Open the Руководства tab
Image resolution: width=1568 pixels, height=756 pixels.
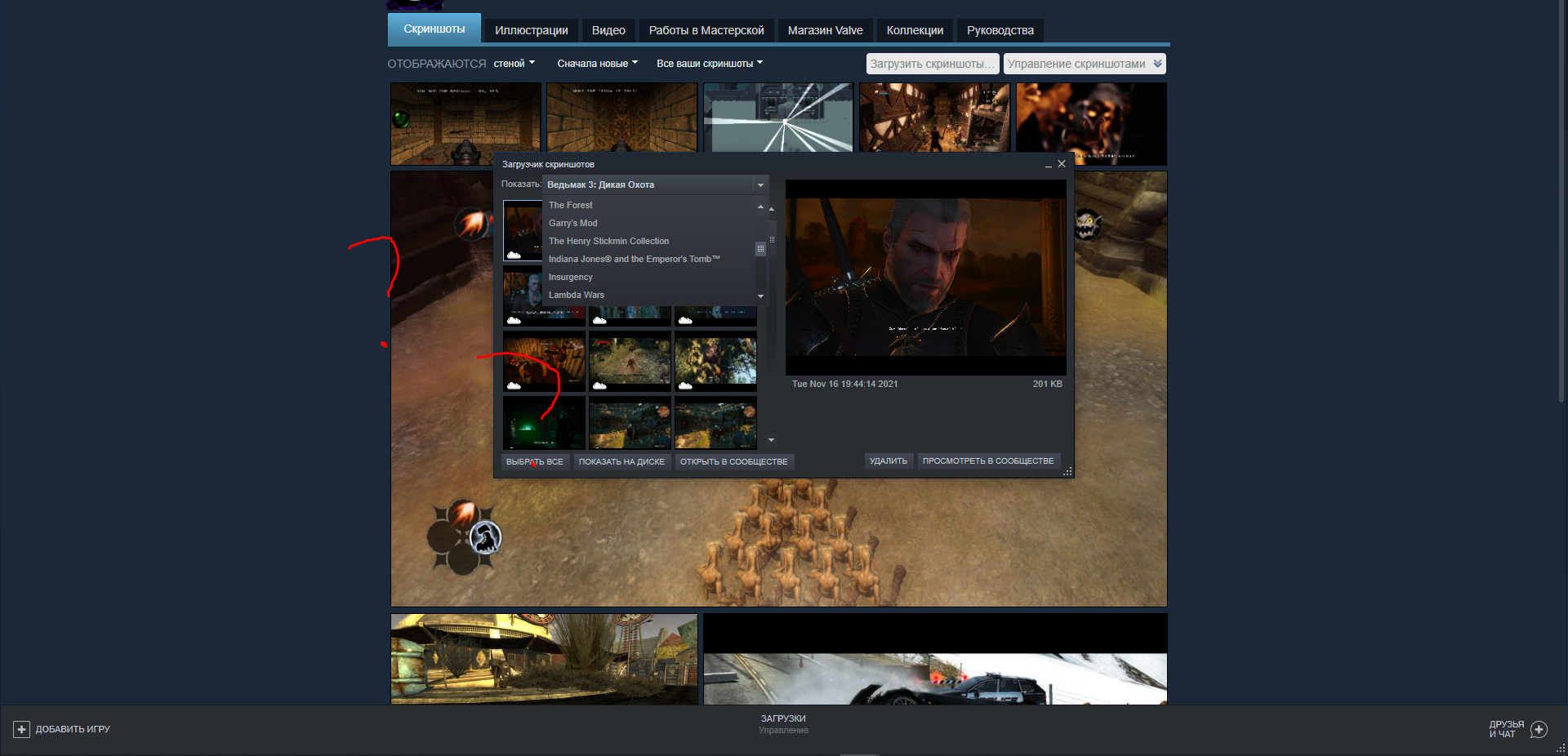pos(1000,30)
